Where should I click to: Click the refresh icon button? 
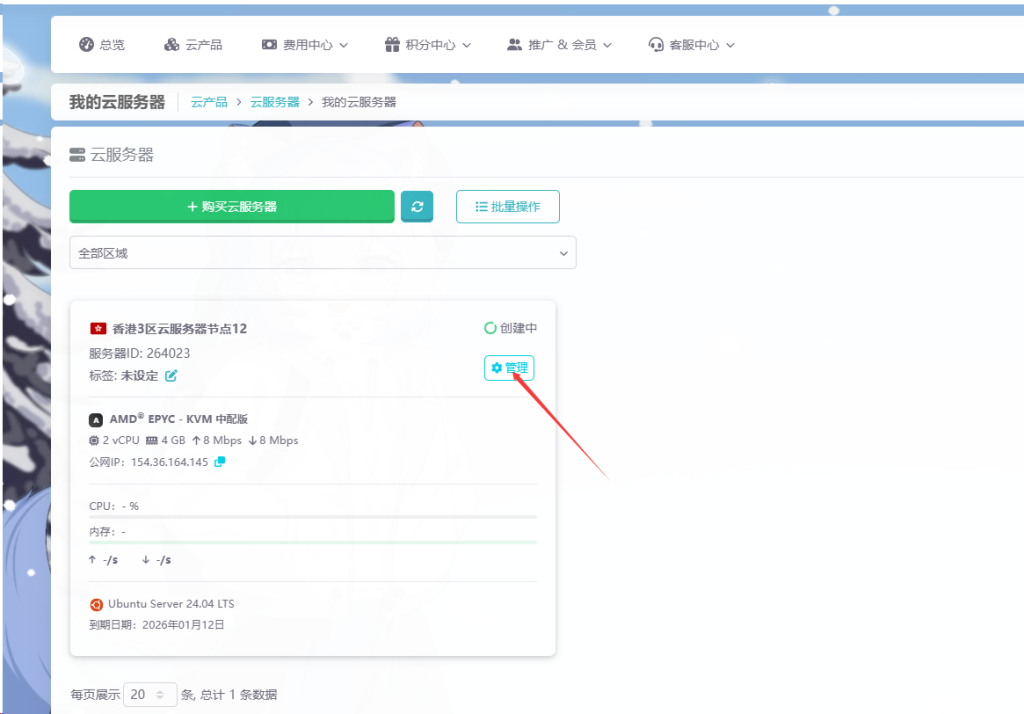[417, 207]
